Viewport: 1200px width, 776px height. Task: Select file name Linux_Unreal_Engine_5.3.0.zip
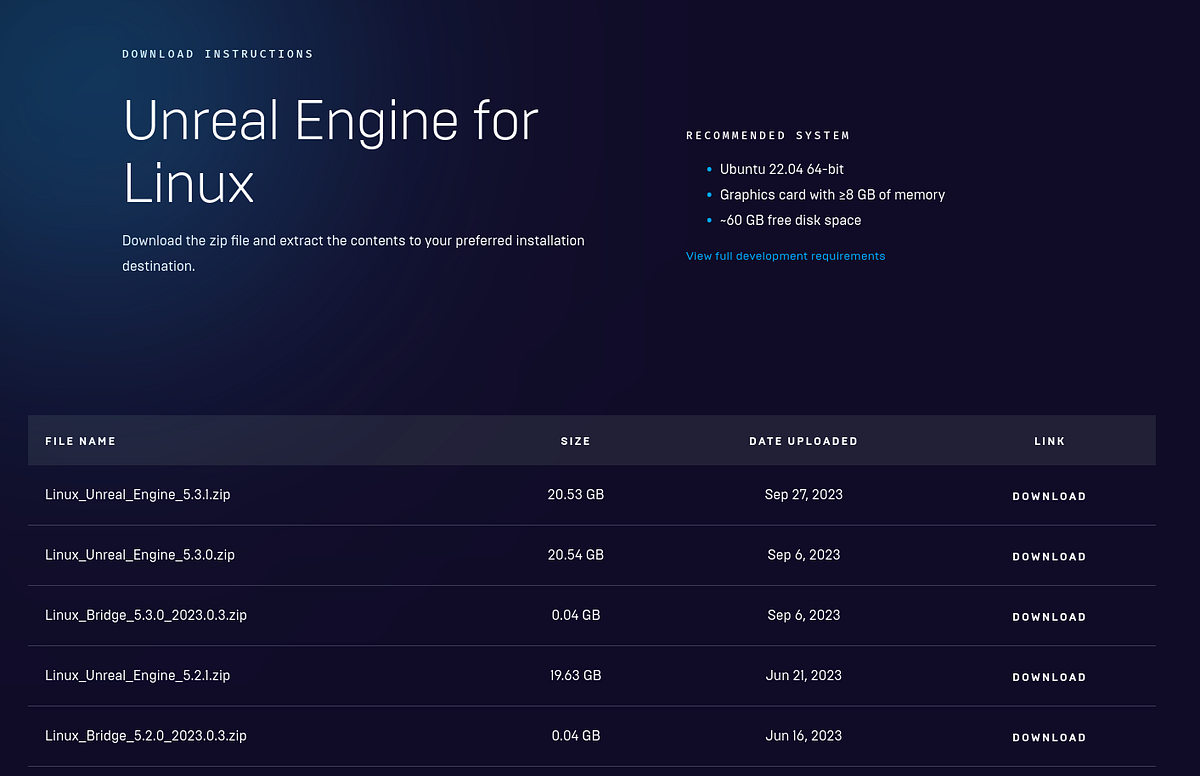pos(140,555)
